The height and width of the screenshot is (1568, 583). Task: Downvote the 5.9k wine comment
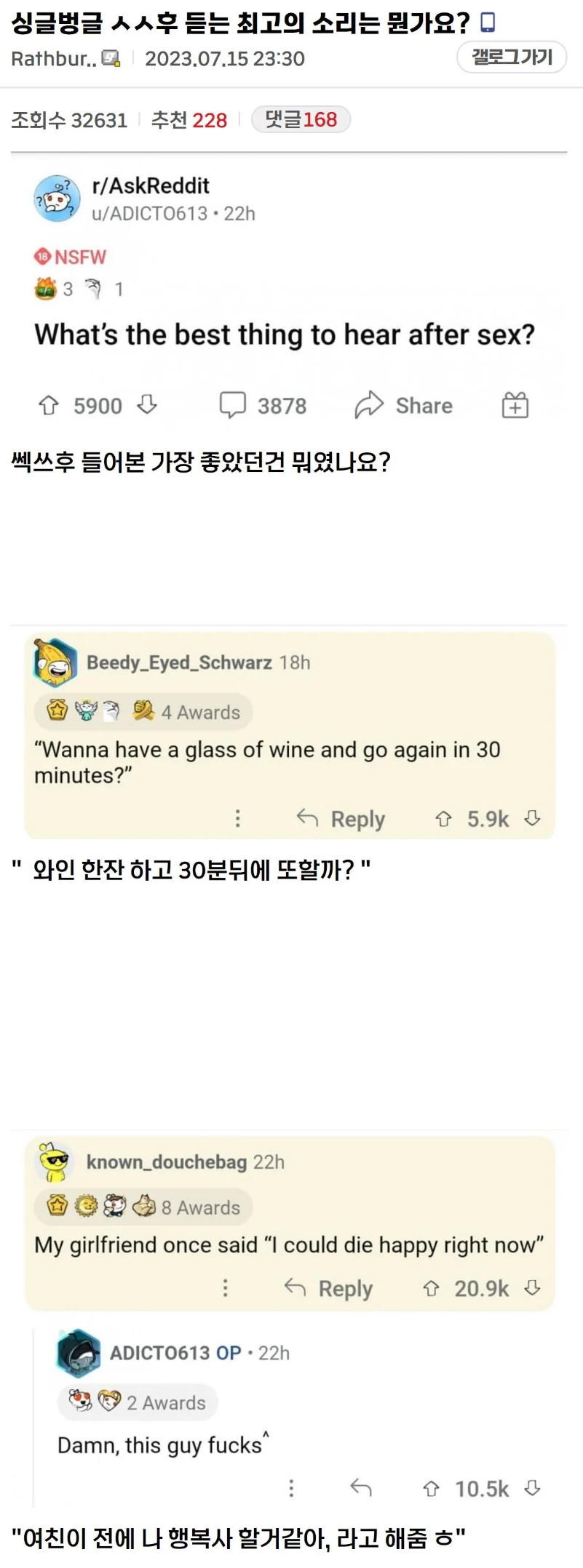click(533, 818)
